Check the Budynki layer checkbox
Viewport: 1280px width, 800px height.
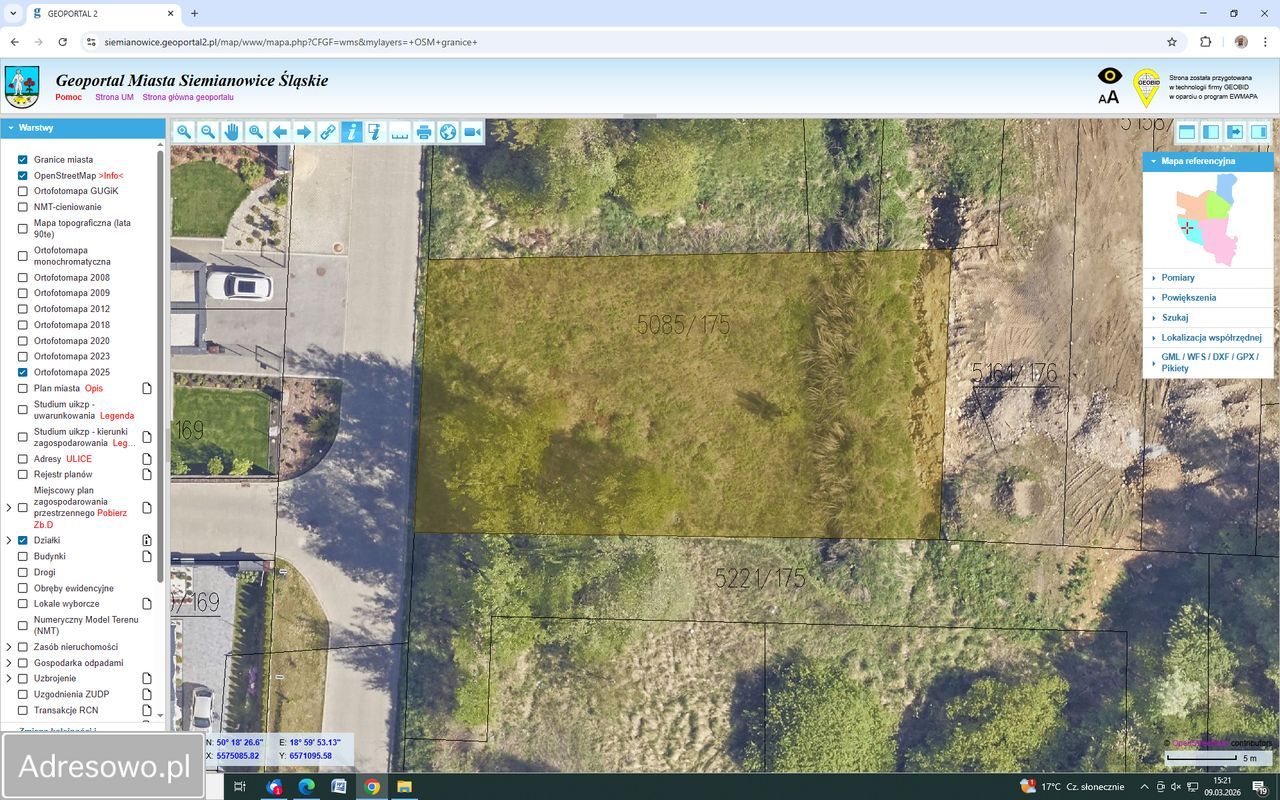coord(23,557)
